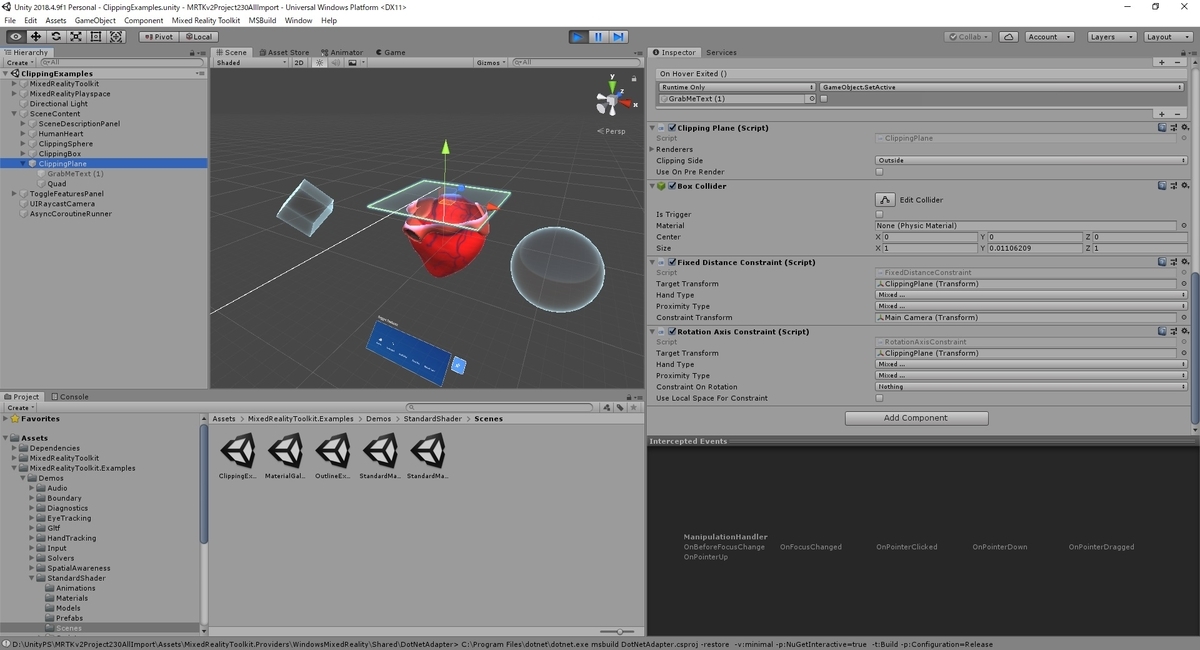The width and height of the screenshot is (1200, 650).
Task: Toggle scene lighting sun icon
Action: point(320,63)
